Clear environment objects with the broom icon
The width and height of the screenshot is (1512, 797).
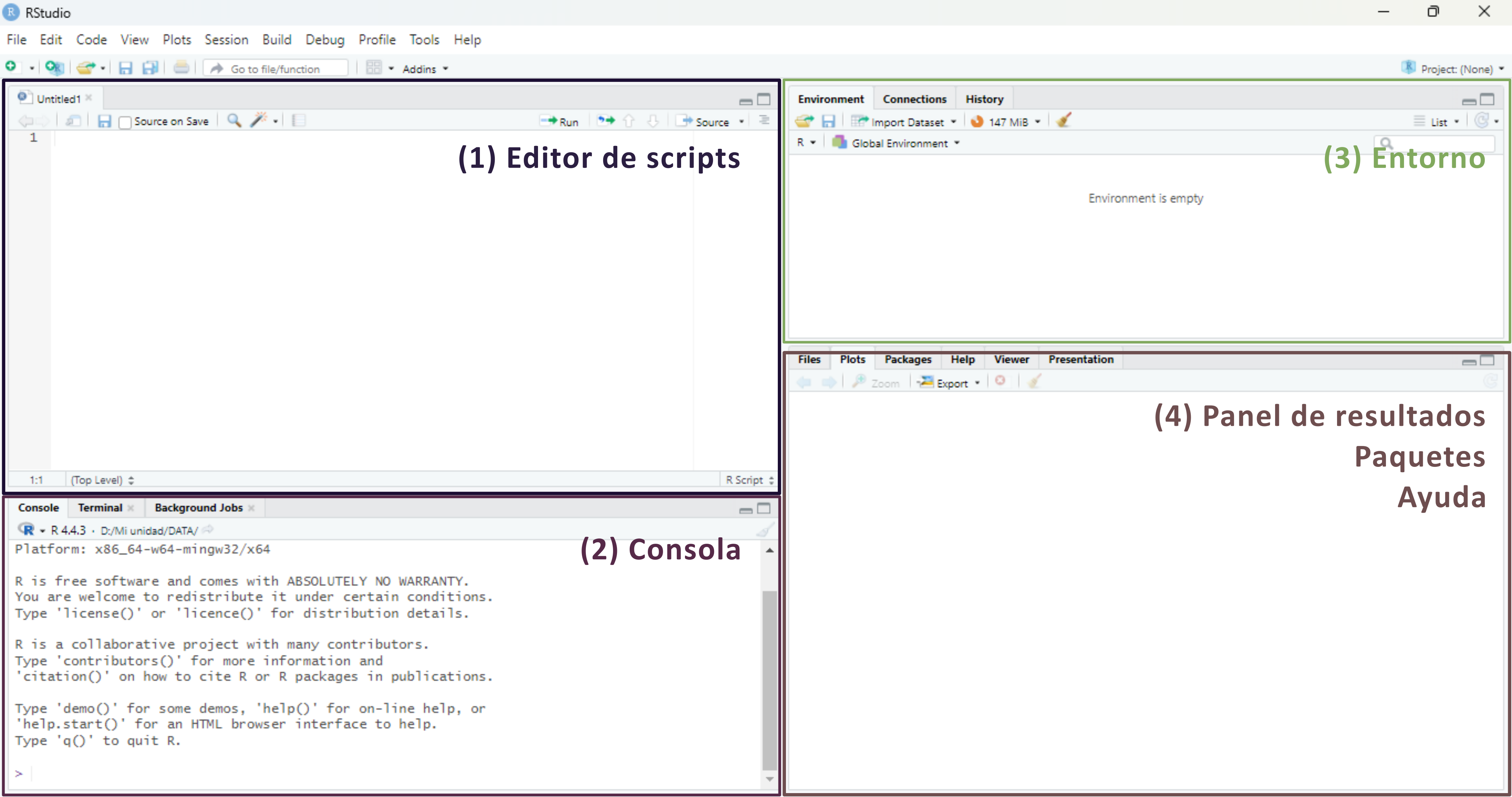tap(1064, 121)
